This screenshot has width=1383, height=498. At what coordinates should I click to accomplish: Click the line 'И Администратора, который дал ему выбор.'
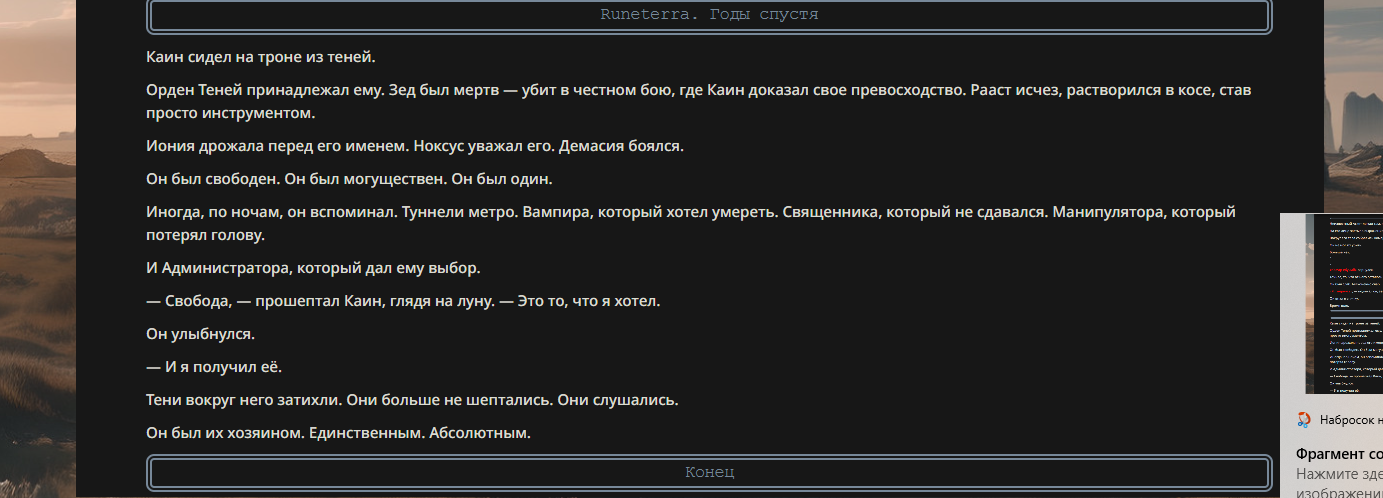coord(313,268)
